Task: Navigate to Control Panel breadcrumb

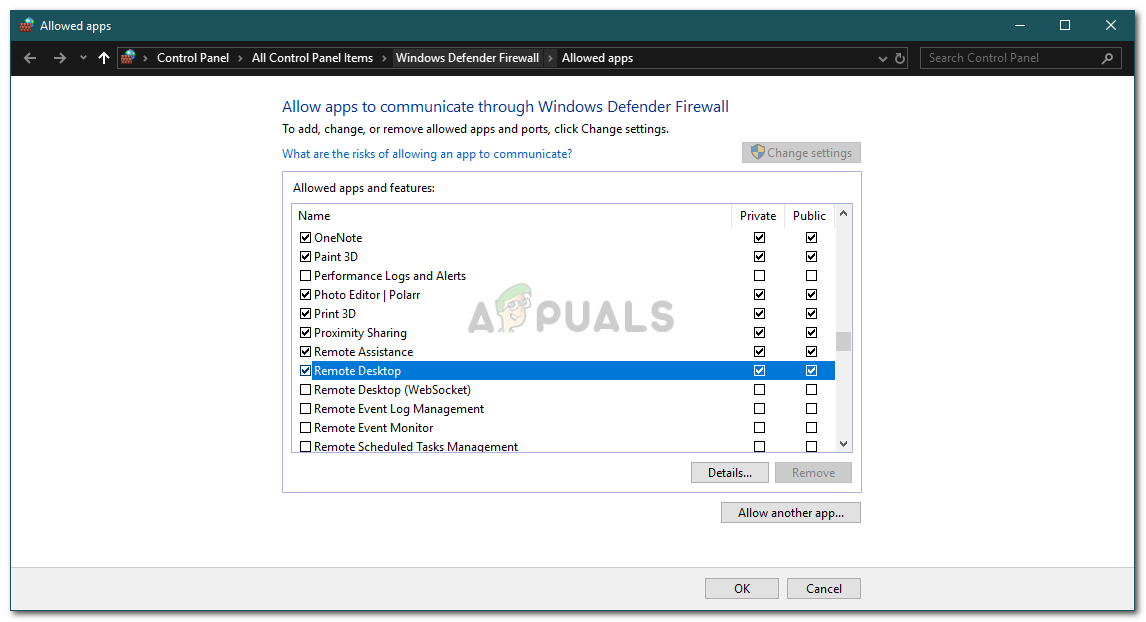Action: click(x=193, y=58)
